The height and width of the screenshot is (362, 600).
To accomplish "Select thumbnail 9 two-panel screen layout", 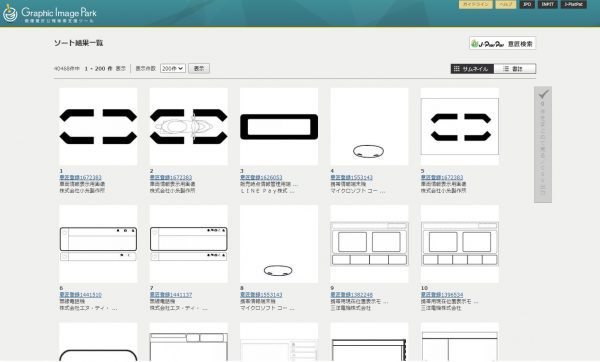I will click(369, 244).
